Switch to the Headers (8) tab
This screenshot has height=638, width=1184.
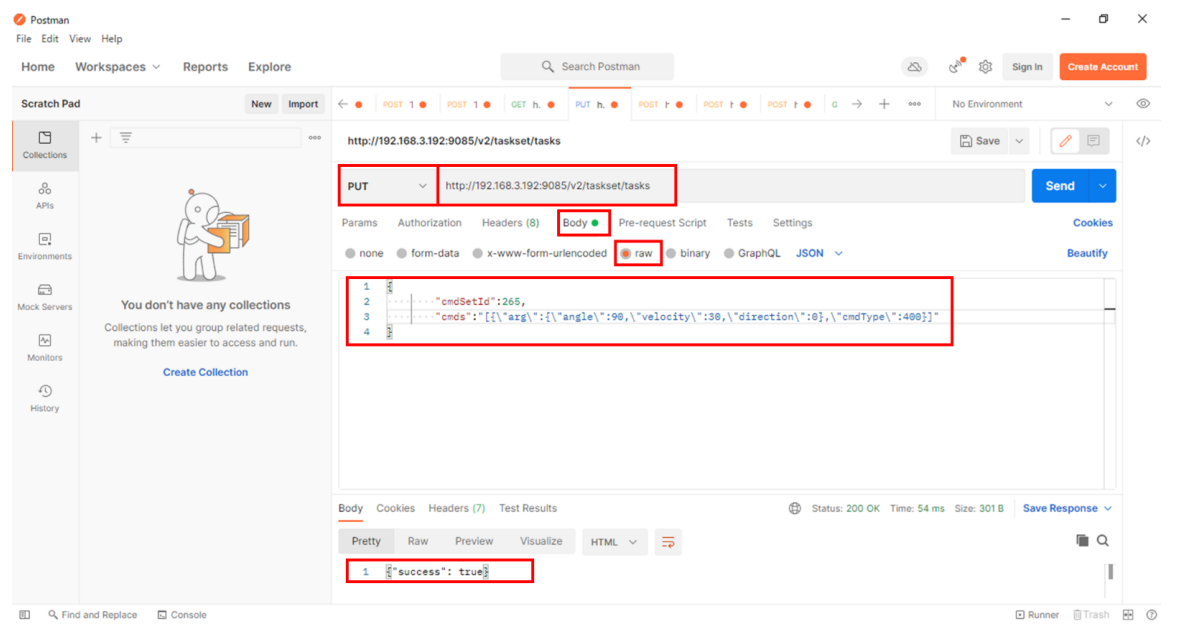pos(510,223)
